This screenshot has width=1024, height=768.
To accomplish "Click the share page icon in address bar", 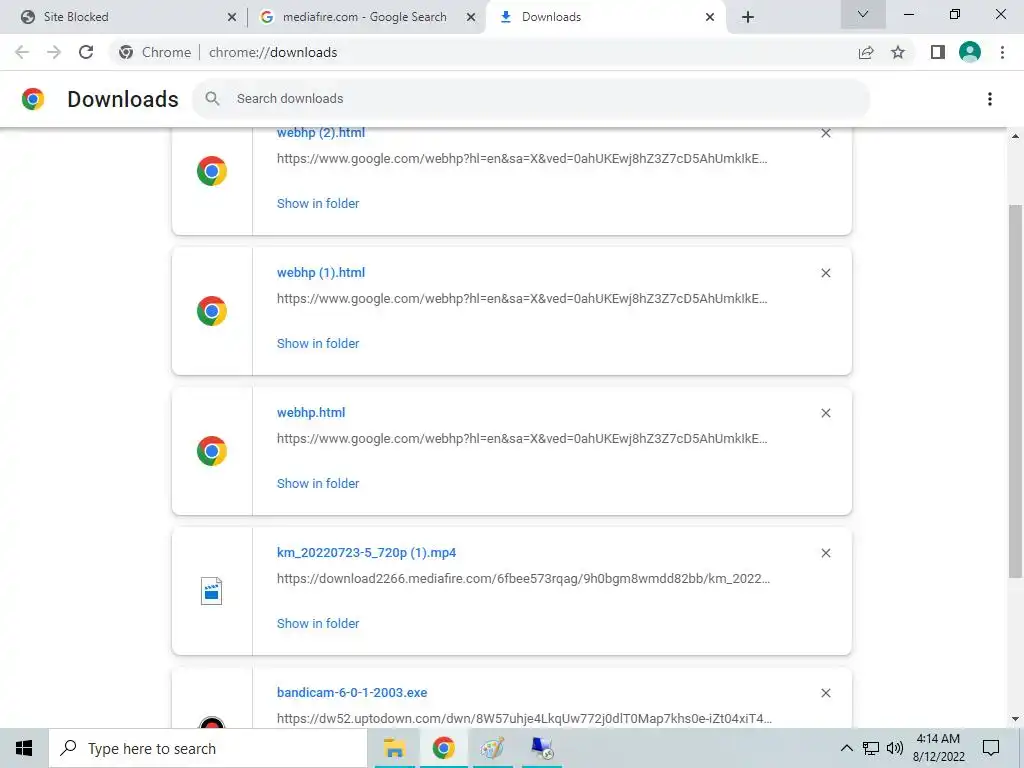I will pos(866,52).
